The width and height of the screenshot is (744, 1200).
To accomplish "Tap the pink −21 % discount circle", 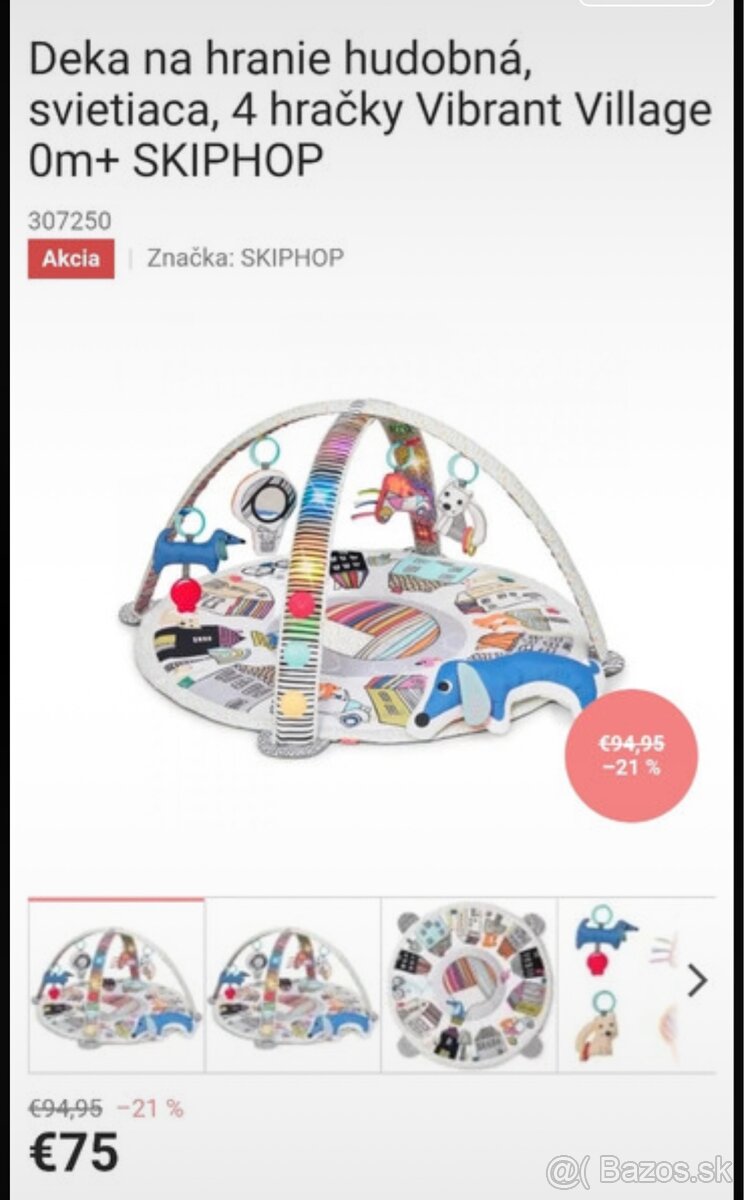I will click(631, 756).
